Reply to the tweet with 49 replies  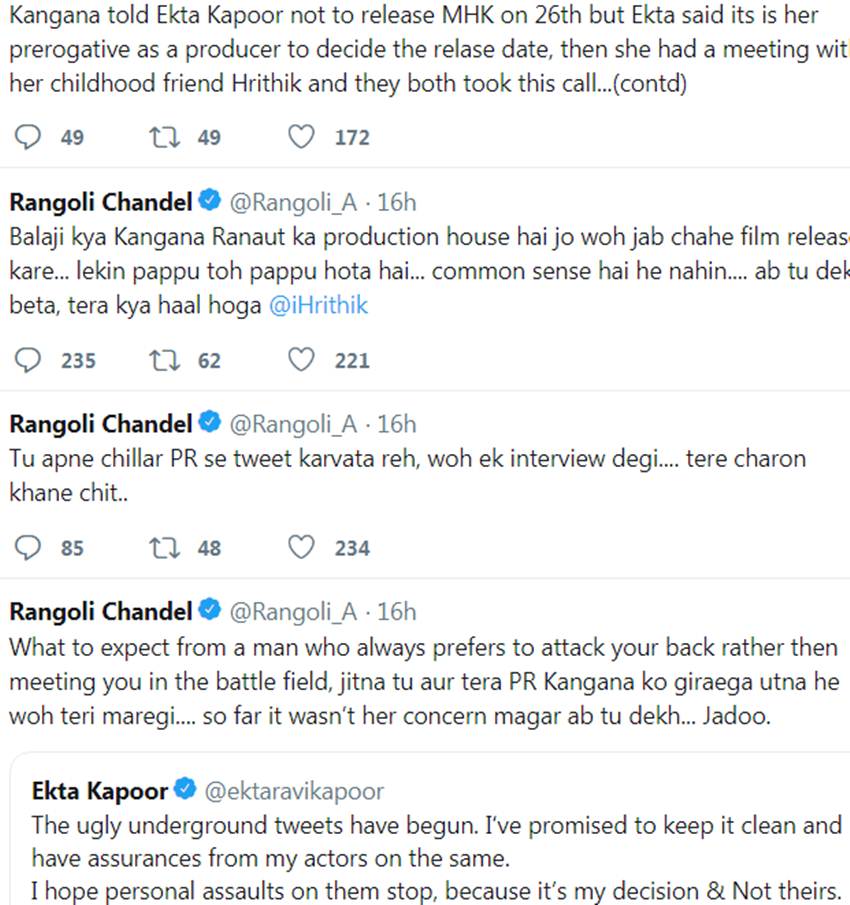[31, 137]
